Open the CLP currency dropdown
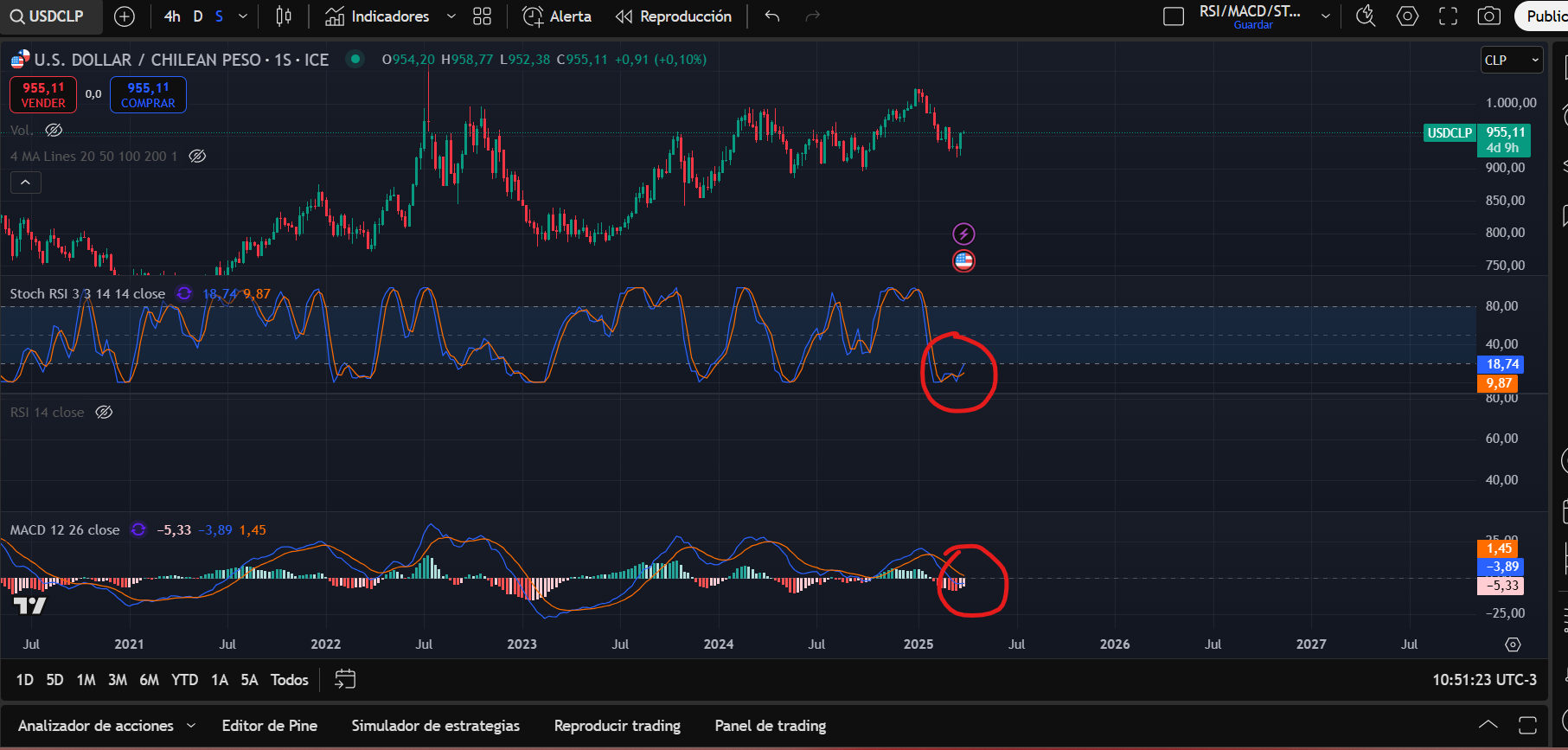 (1512, 60)
